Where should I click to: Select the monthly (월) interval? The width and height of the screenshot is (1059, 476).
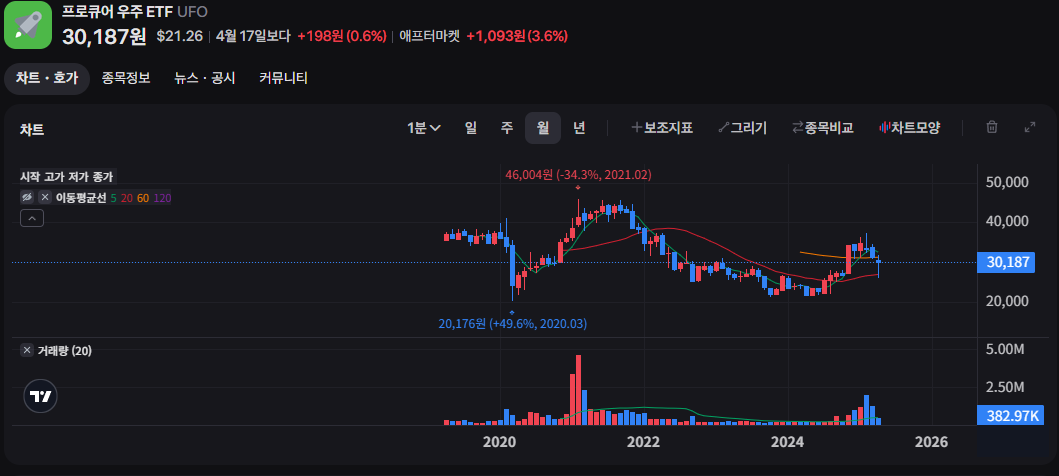pyautogui.click(x=543, y=128)
